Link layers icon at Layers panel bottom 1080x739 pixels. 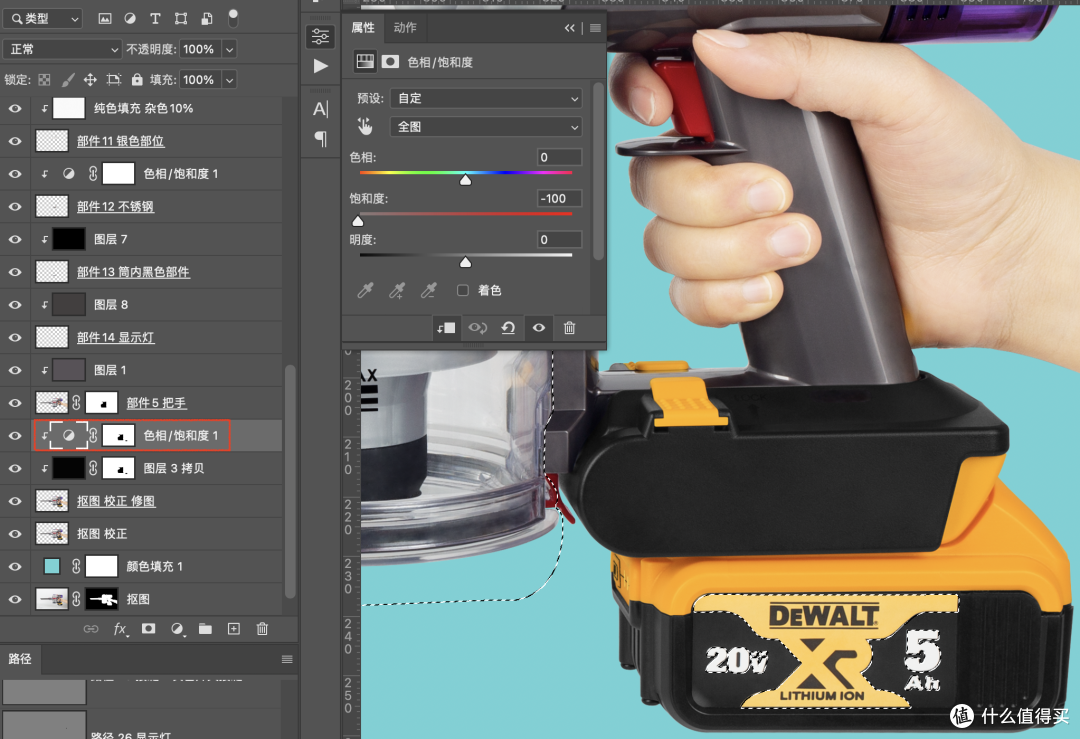tap(90, 629)
